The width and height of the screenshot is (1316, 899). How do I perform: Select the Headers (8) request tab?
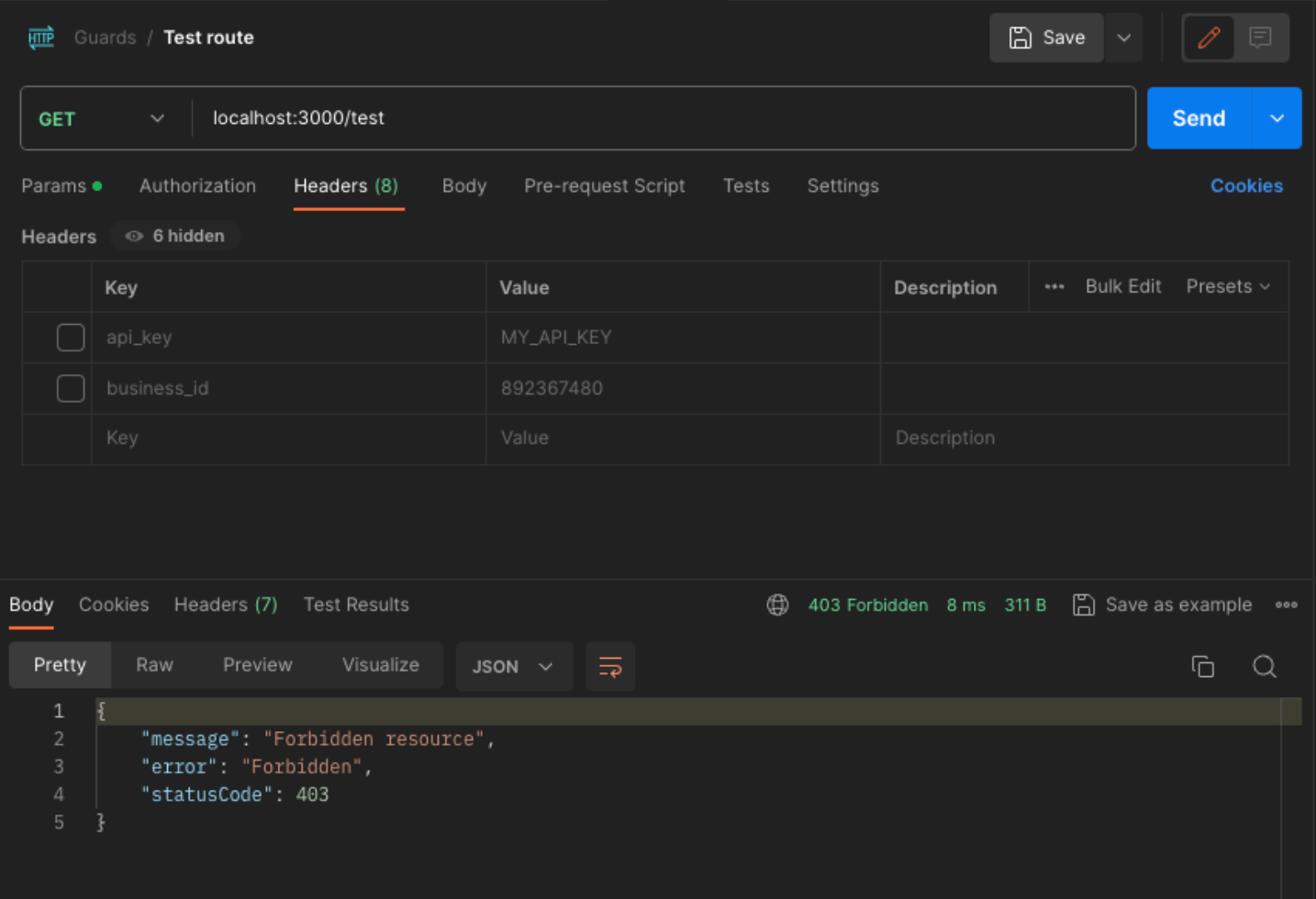tap(346, 185)
